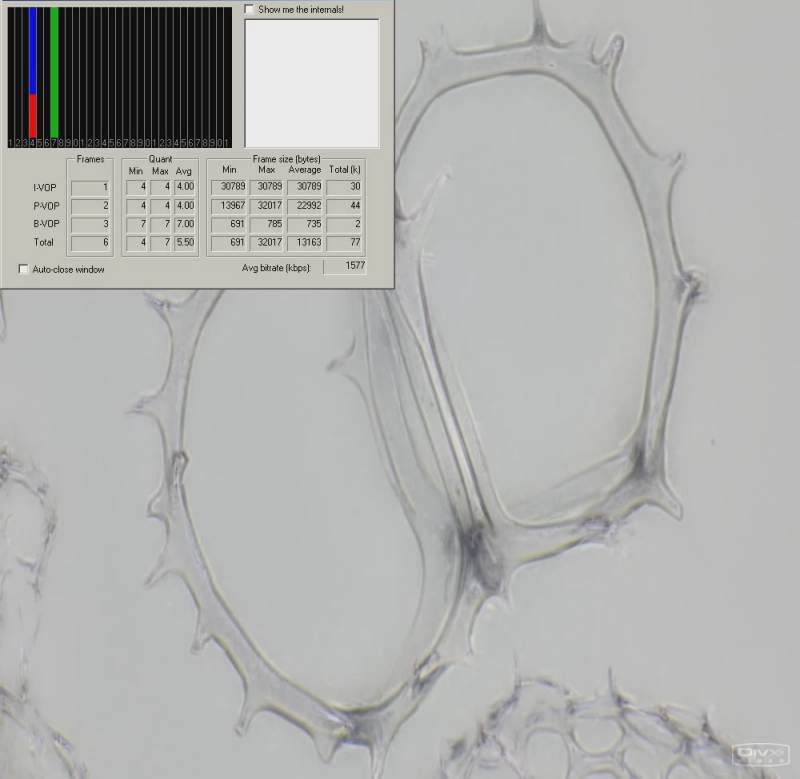Click the P-VOP average frame size 22992
The height and width of the screenshot is (779, 800).
click(305, 206)
